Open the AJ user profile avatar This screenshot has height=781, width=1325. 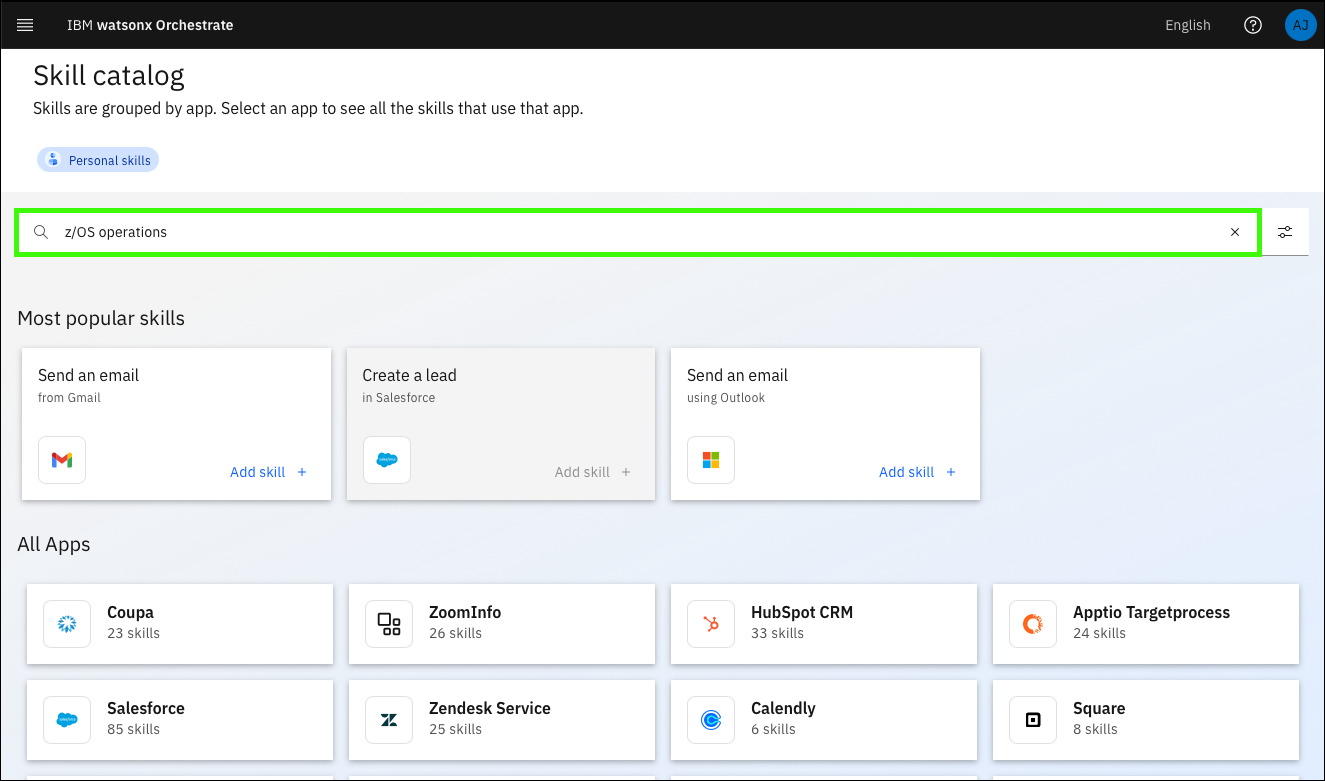[x=1300, y=25]
